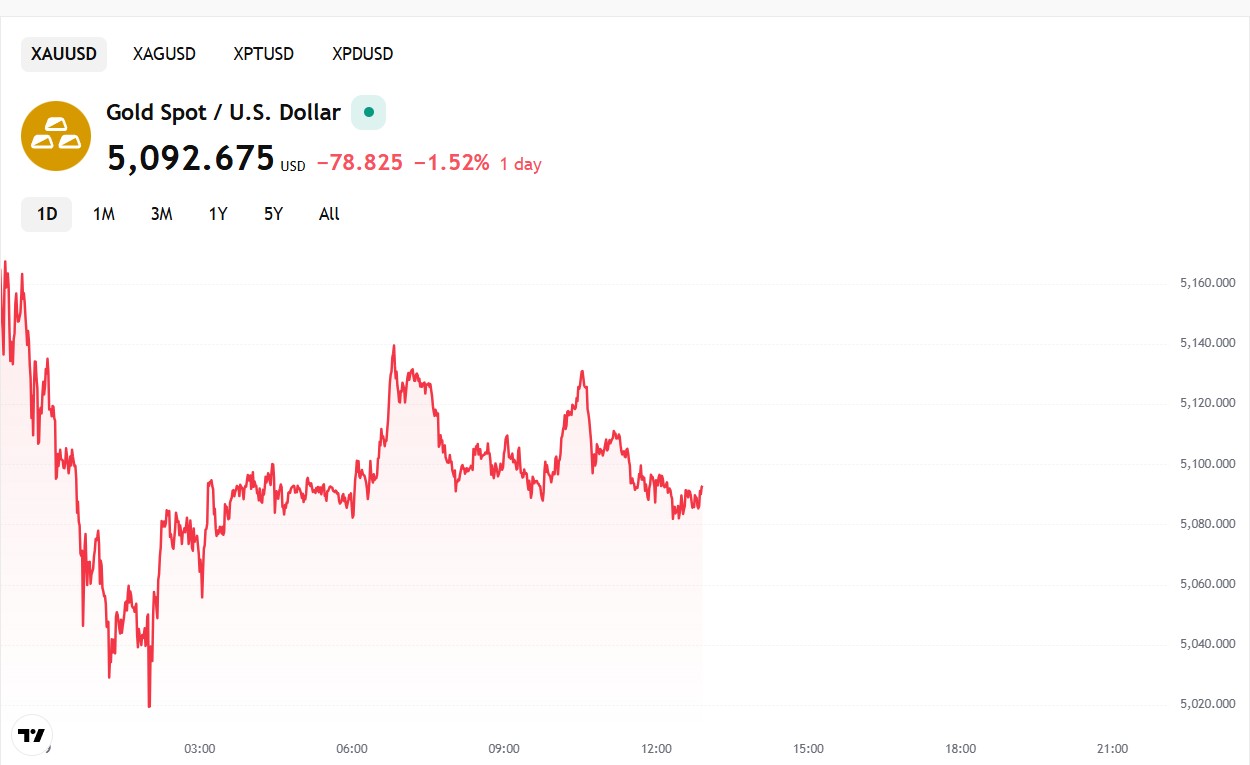Open the XPDUSD palladium chart
The width and height of the screenshot is (1250, 765).
[362, 54]
